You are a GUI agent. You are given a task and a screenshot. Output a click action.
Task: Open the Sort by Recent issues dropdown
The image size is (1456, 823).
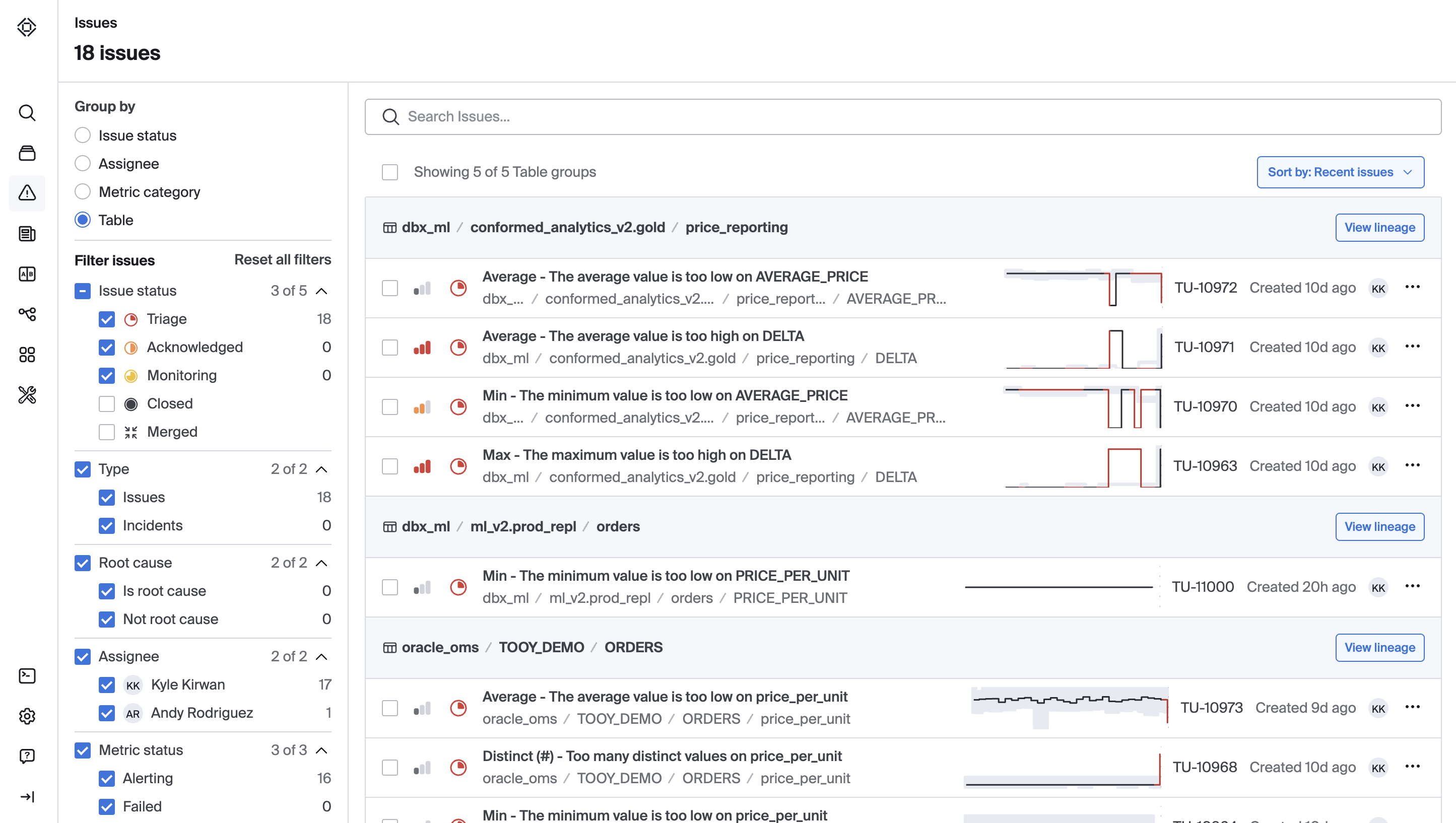coord(1340,172)
